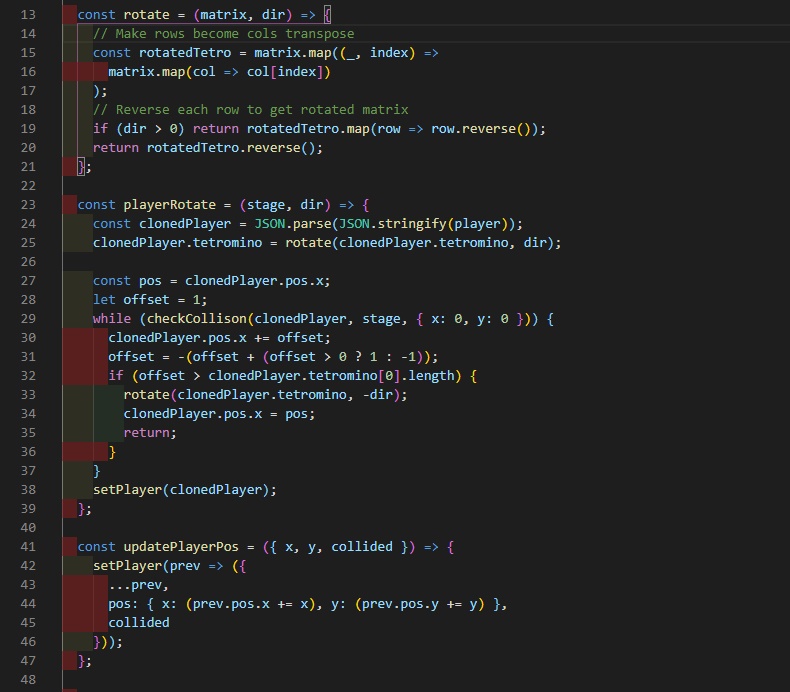Click 'let offset = 1' on line 28
This screenshot has height=692, width=790.
tap(146, 300)
